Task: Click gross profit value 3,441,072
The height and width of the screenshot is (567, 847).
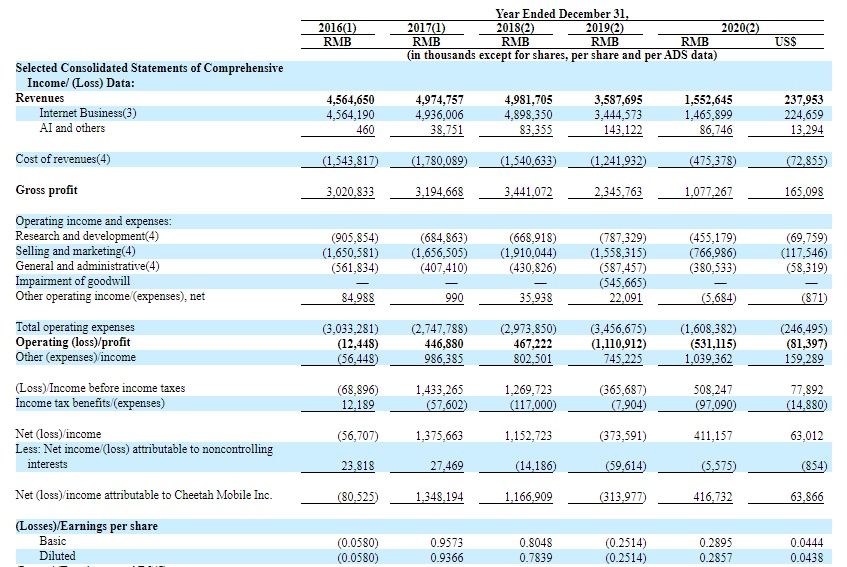Action: click(528, 192)
